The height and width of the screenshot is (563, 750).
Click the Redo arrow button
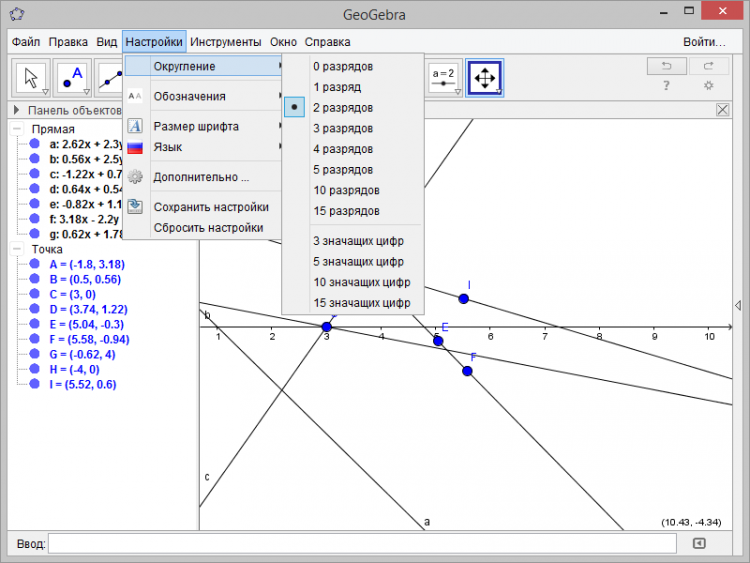(x=708, y=66)
